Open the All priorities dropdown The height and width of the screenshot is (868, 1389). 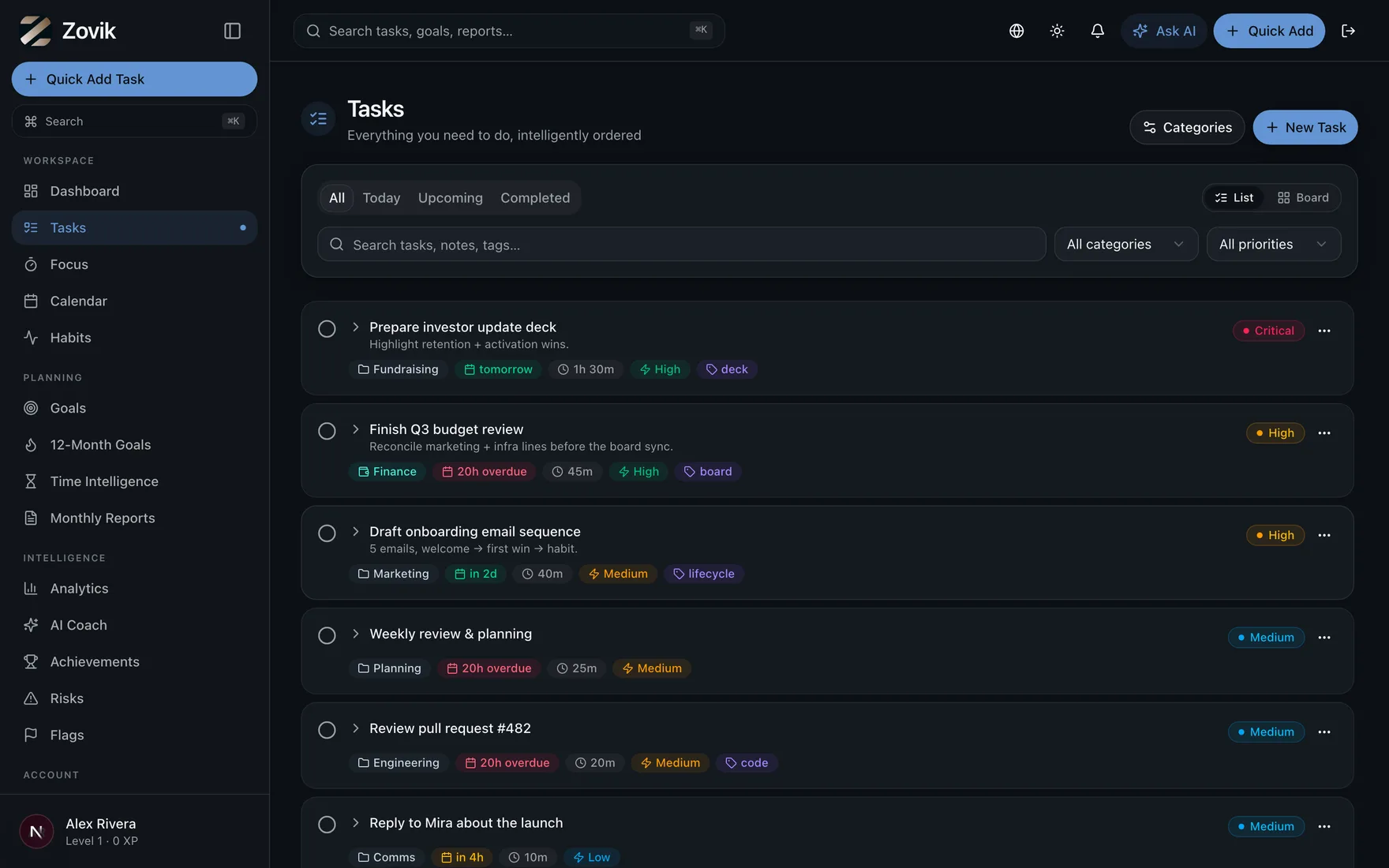pyautogui.click(x=1273, y=245)
